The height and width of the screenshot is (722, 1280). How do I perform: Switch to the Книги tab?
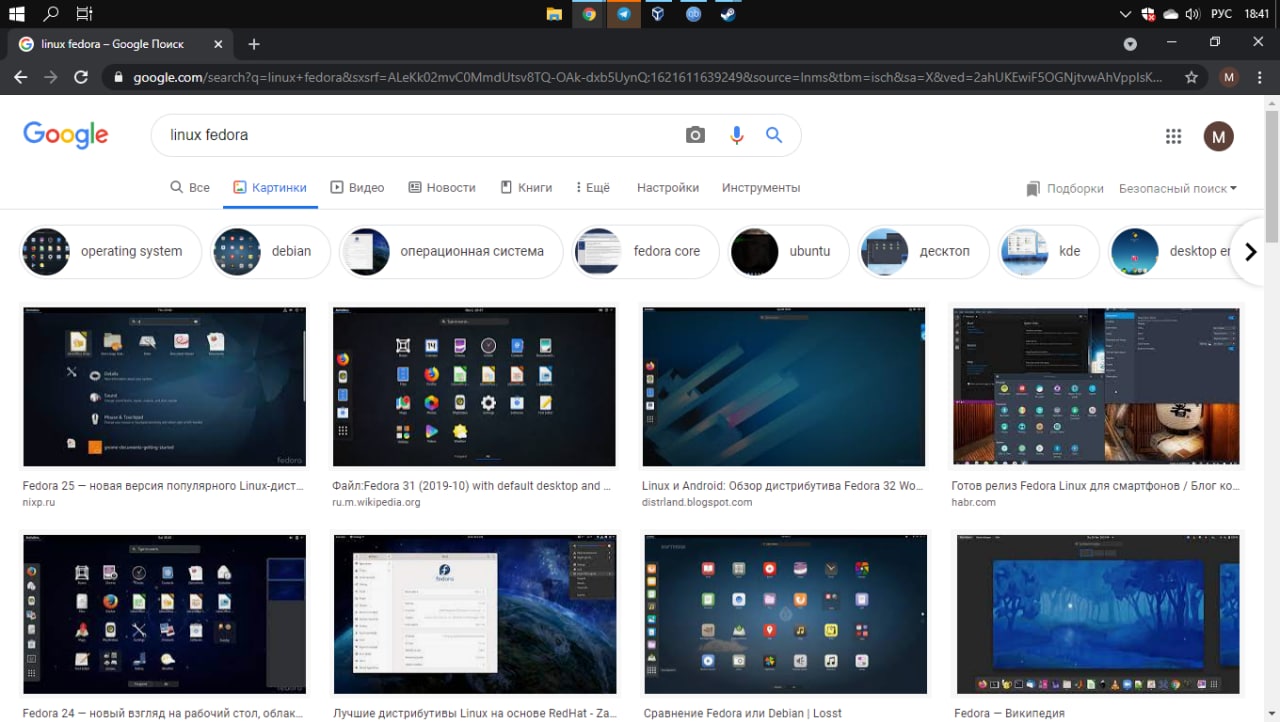coord(526,188)
